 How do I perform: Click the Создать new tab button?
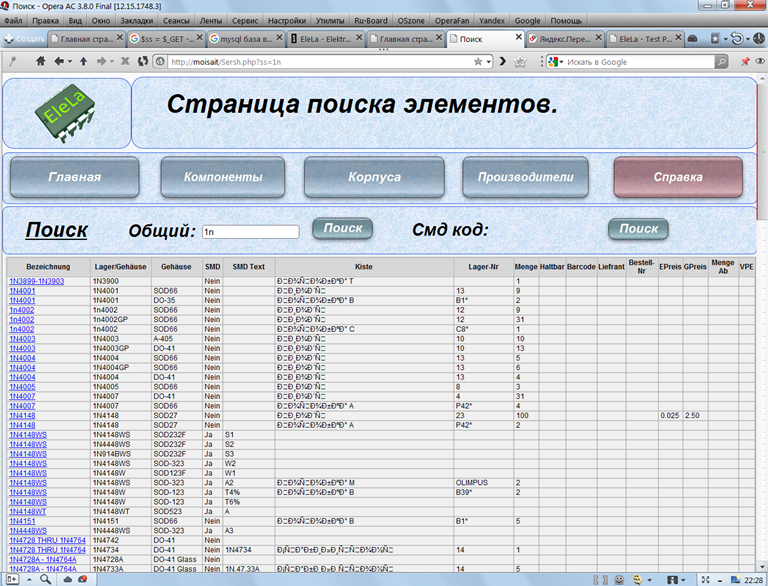(24, 39)
